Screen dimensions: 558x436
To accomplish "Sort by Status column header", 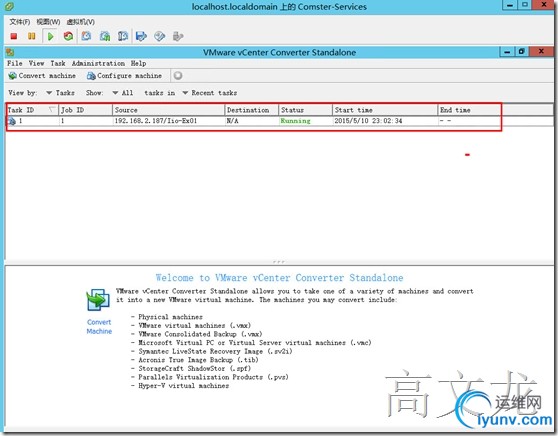I will click(306, 110).
